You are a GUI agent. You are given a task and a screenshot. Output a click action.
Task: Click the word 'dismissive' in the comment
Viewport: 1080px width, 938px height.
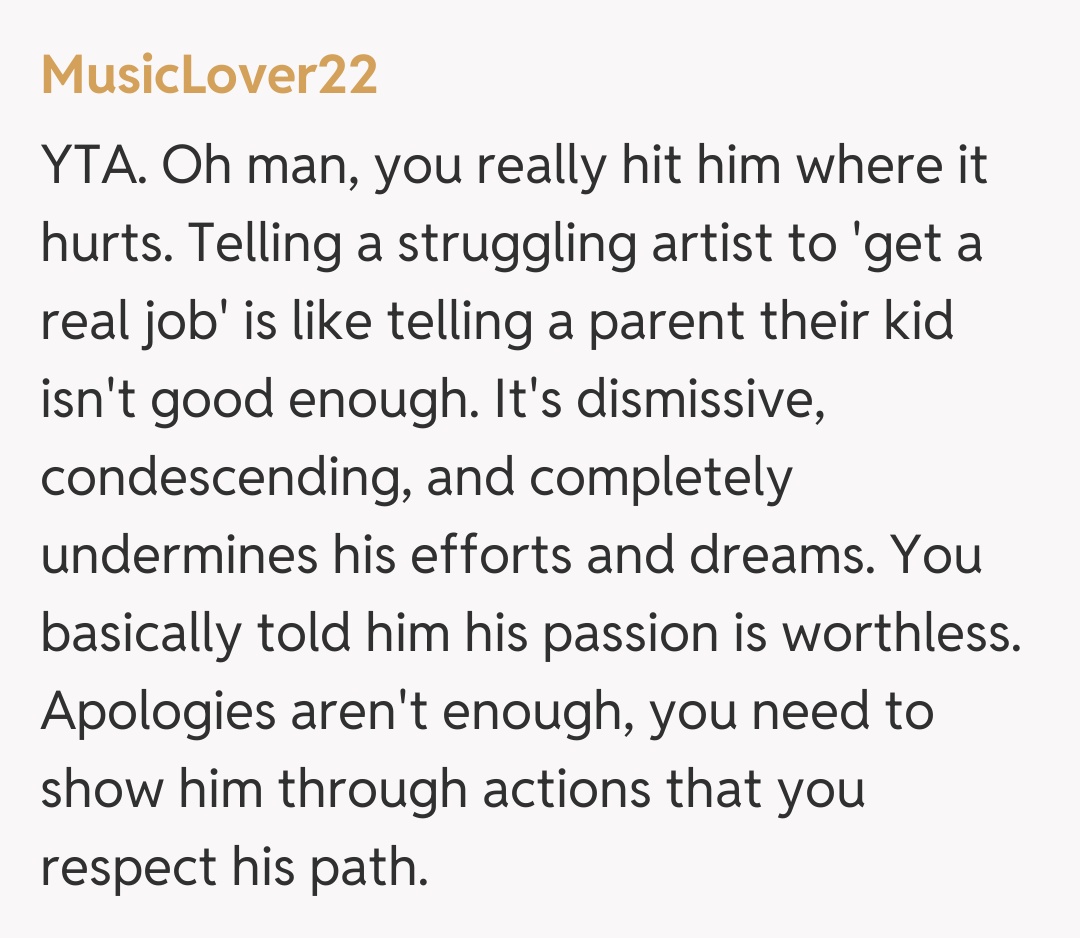point(700,400)
